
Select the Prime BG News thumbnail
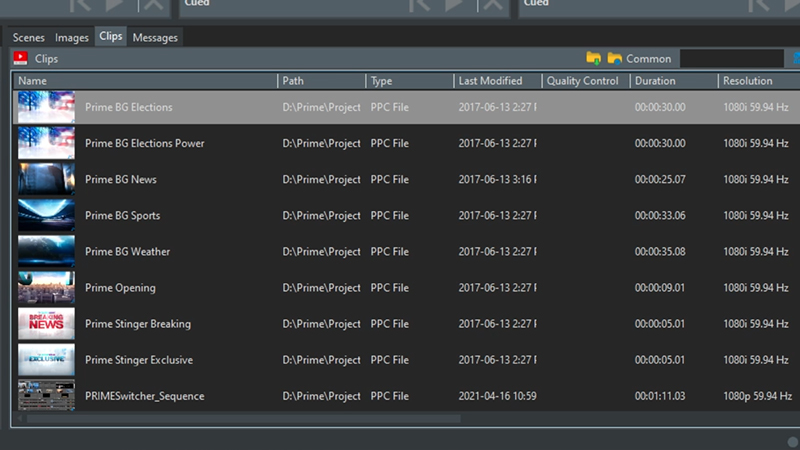click(x=46, y=180)
